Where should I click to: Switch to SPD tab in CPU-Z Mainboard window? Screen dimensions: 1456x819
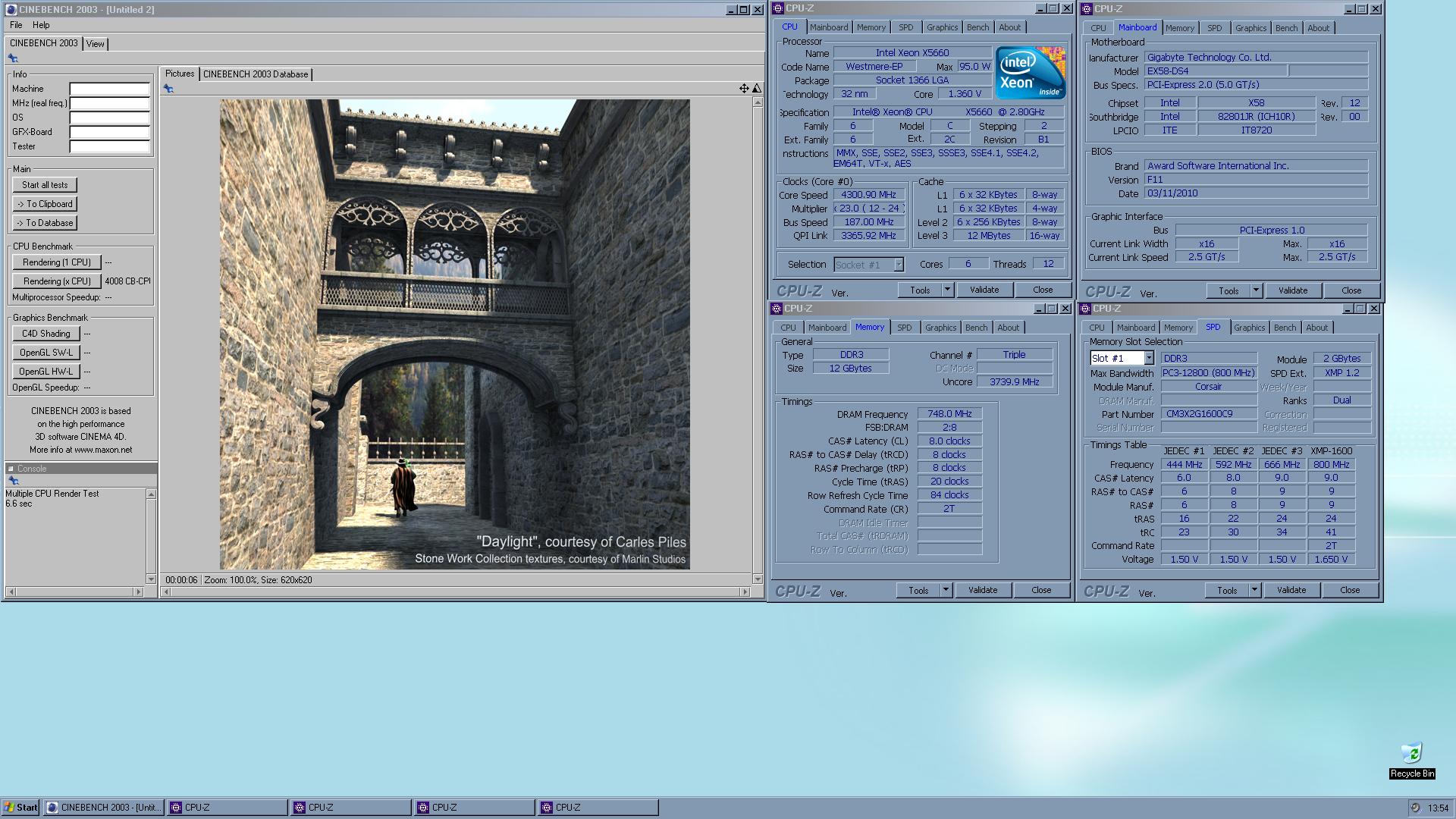click(x=1214, y=28)
